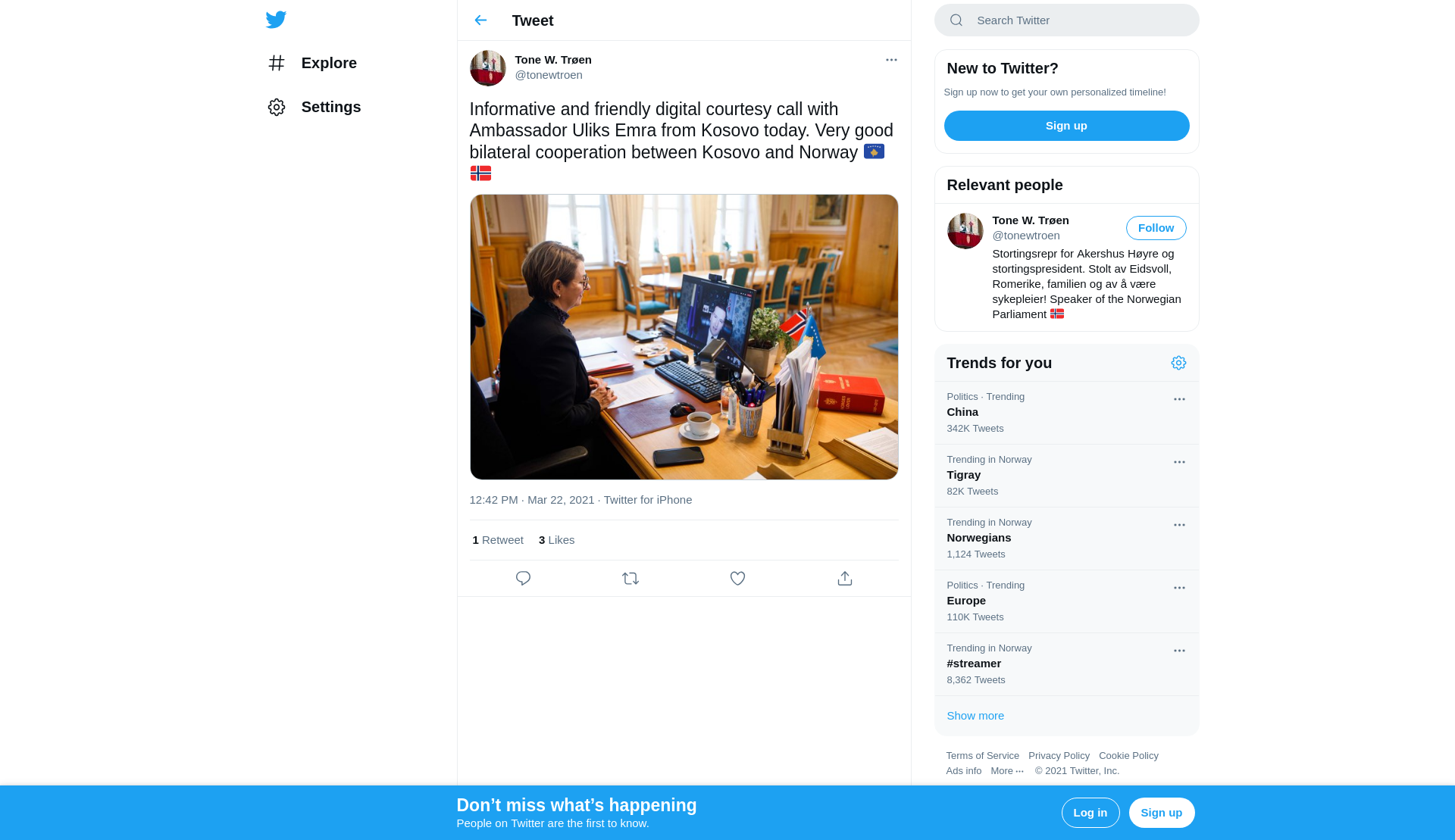The width and height of the screenshot is (1455, 840).
Task: Open Privacy Policy
Action: (1059, 756)
